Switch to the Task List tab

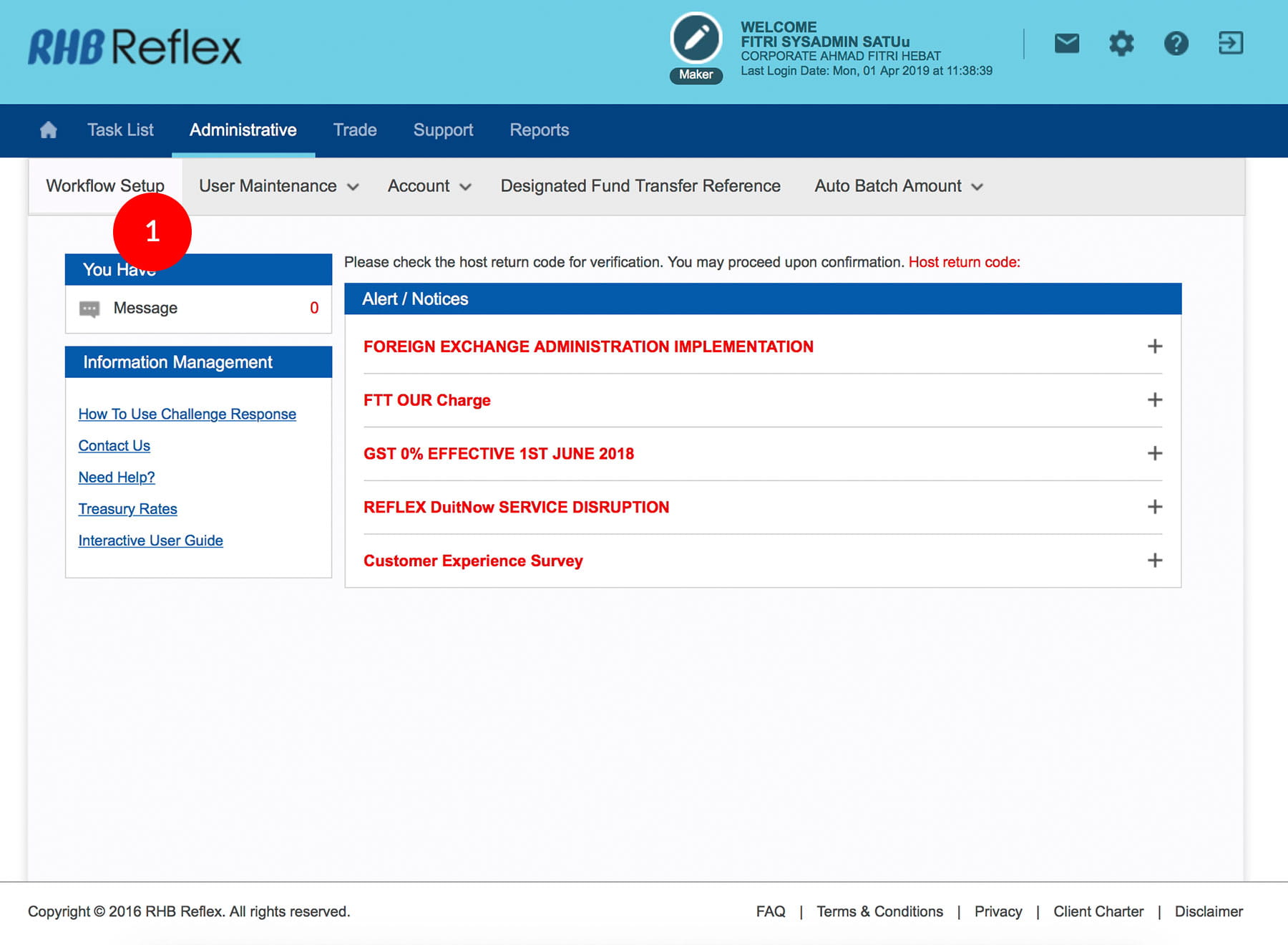pyautogui.click(x=120, y=130)
